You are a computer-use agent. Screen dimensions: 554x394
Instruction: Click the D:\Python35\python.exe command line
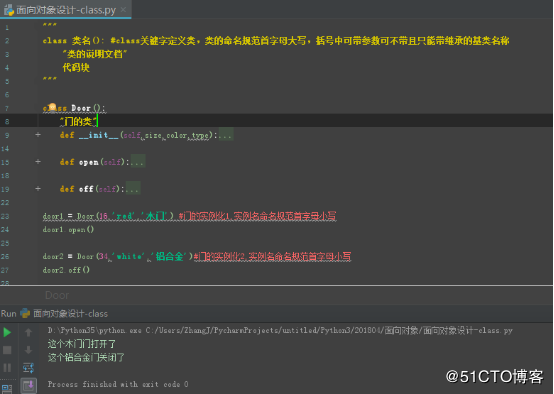click(280, 330)
